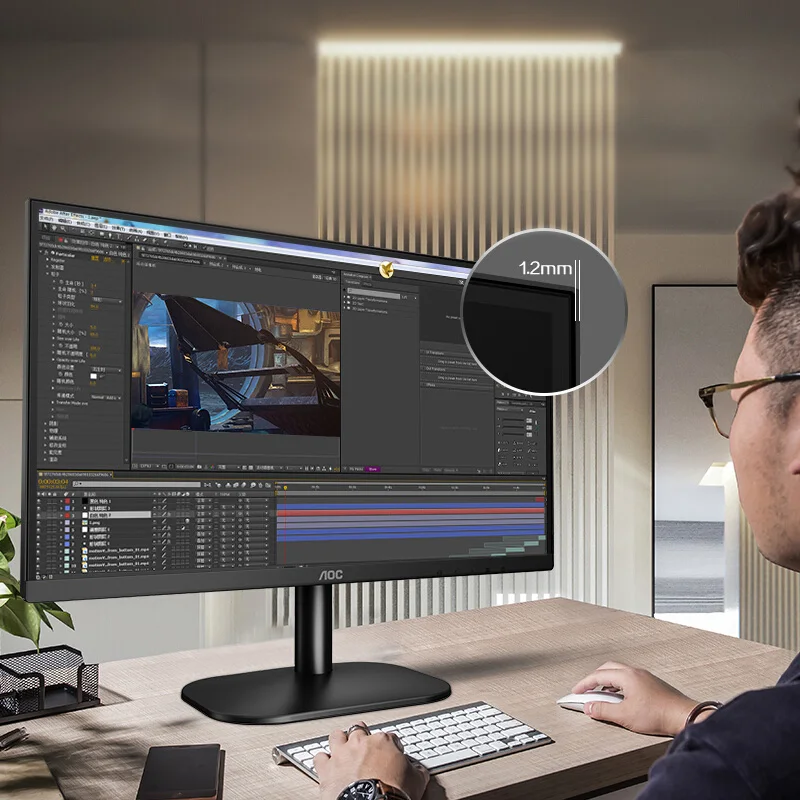This screenshot has width=800, height=800.
Task: Click the yellow playhead marker on the time ruler
Action: [x=285, y=487]
